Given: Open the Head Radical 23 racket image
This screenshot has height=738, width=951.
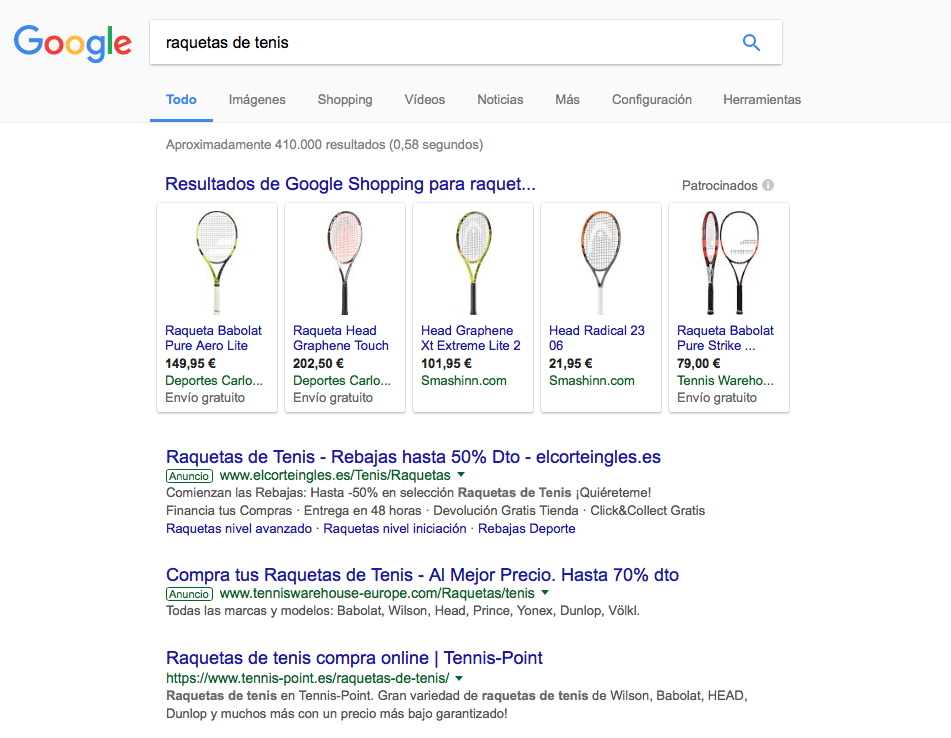Looking at the screenshot, I should 600,262.
